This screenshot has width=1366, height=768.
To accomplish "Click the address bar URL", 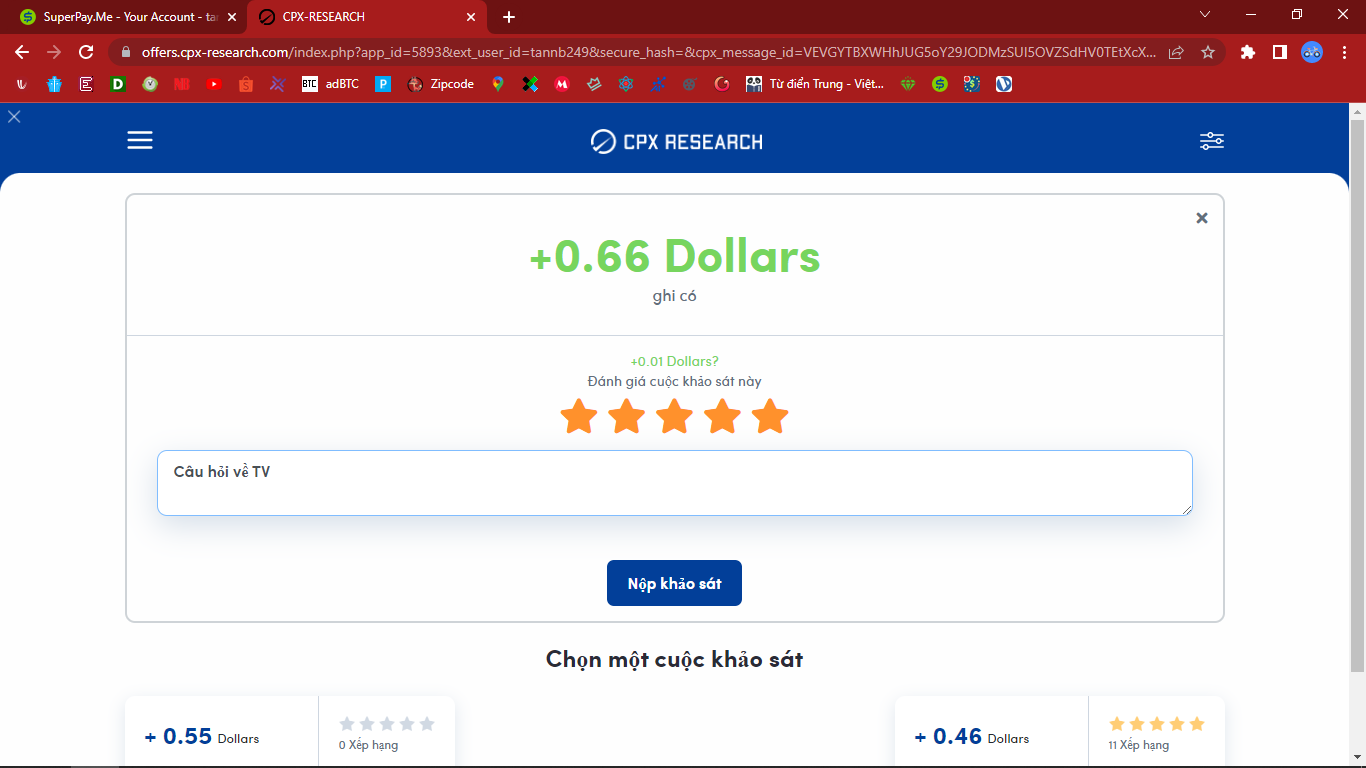I will [649, 52].
